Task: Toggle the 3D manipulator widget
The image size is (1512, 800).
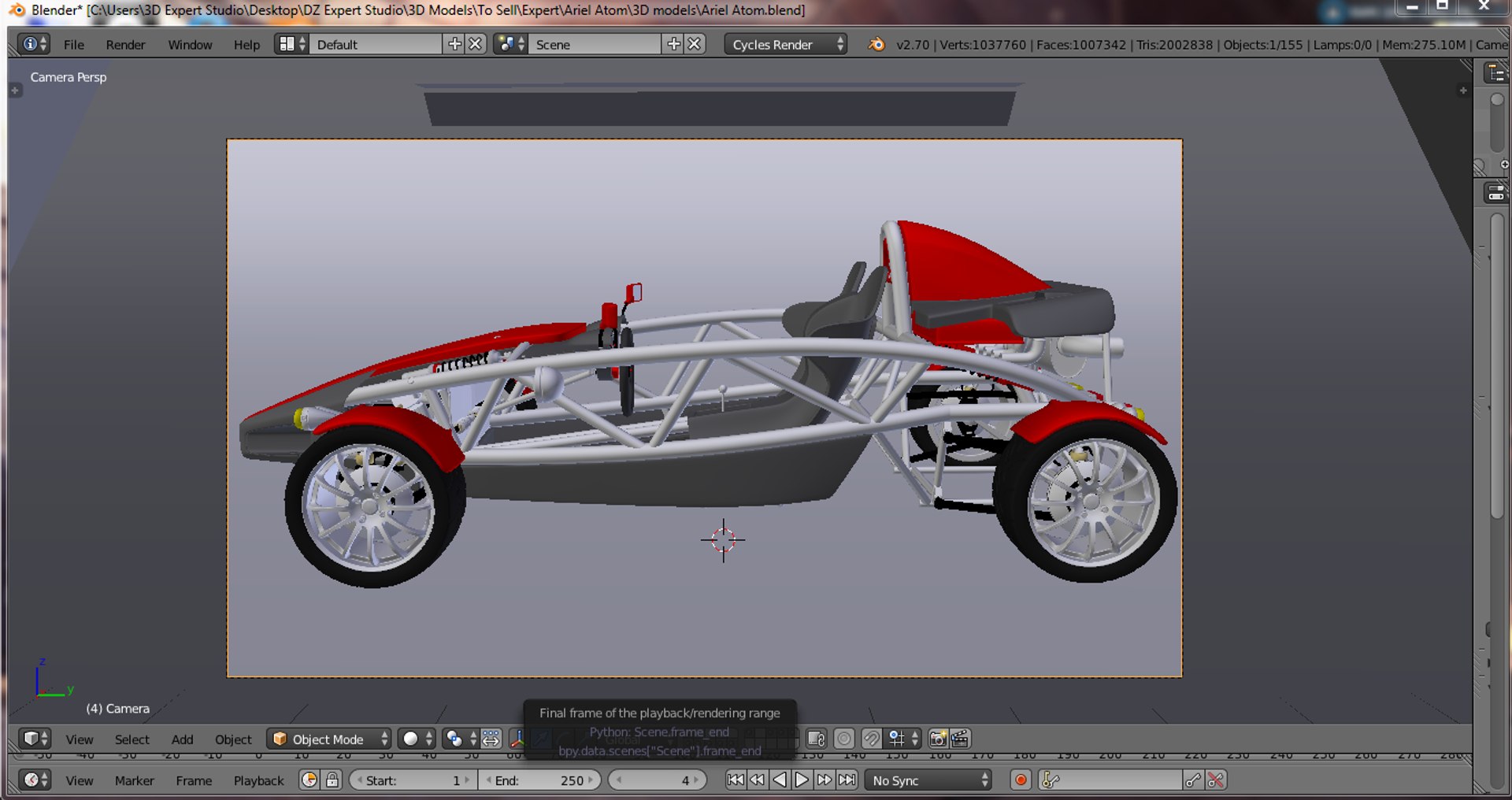Action: [x=517, y=739]
